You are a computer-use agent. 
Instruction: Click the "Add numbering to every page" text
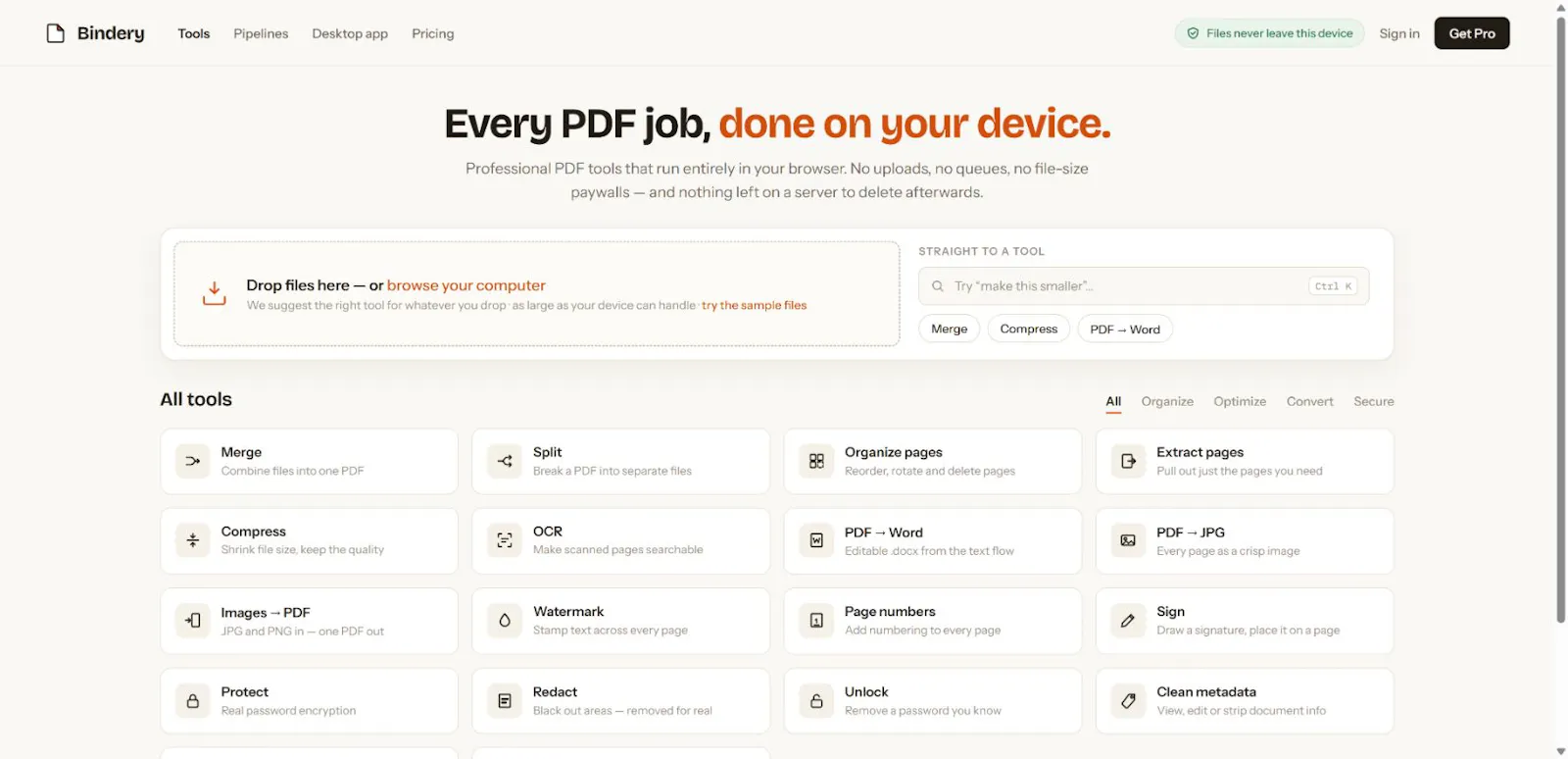click(923, 631)
